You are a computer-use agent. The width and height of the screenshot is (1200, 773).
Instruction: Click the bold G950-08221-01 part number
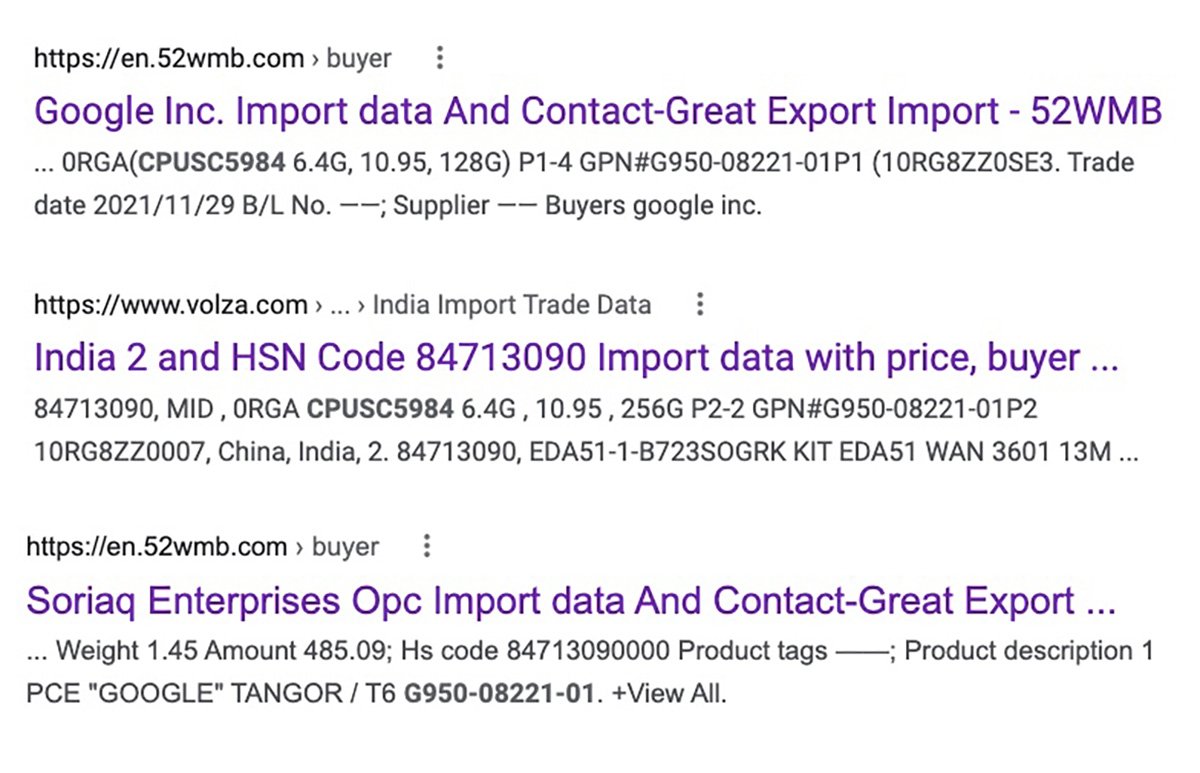(498, 693)
